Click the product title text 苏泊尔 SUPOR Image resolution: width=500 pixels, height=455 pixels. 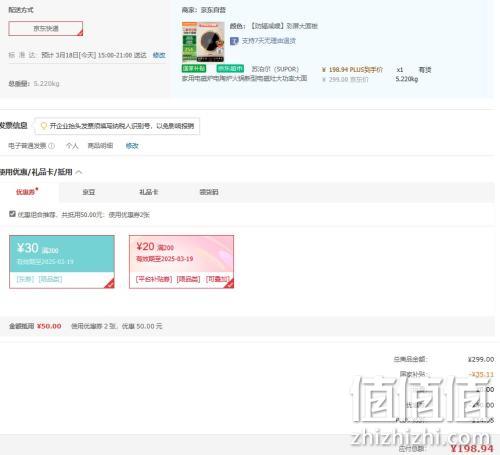[x=275, y=69]
